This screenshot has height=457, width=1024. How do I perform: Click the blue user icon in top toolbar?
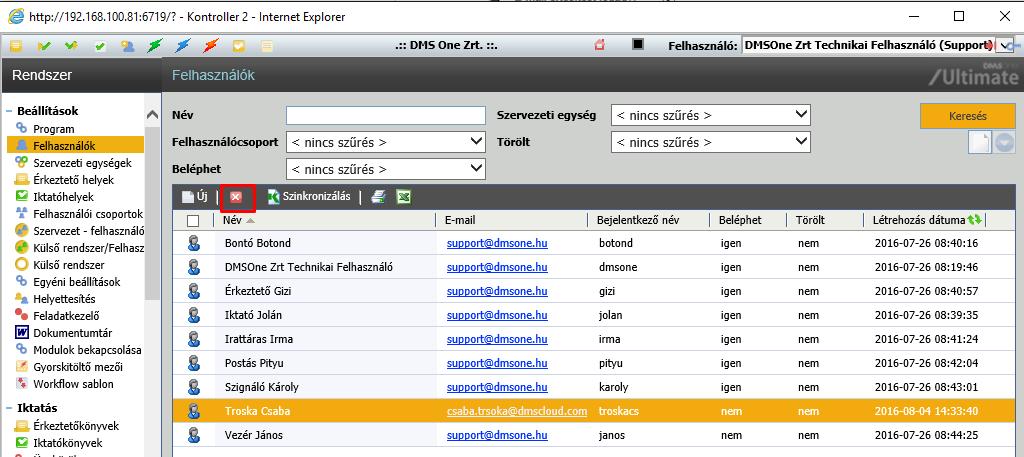click(x=127, y=46)
